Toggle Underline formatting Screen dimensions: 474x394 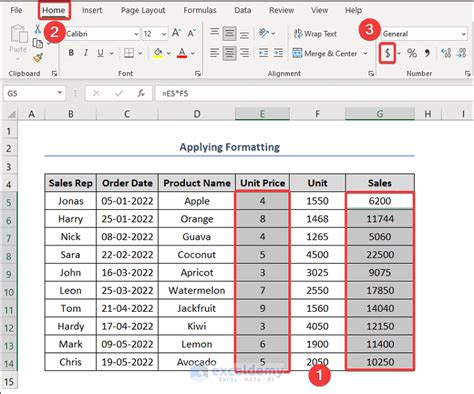pos(100,53)
